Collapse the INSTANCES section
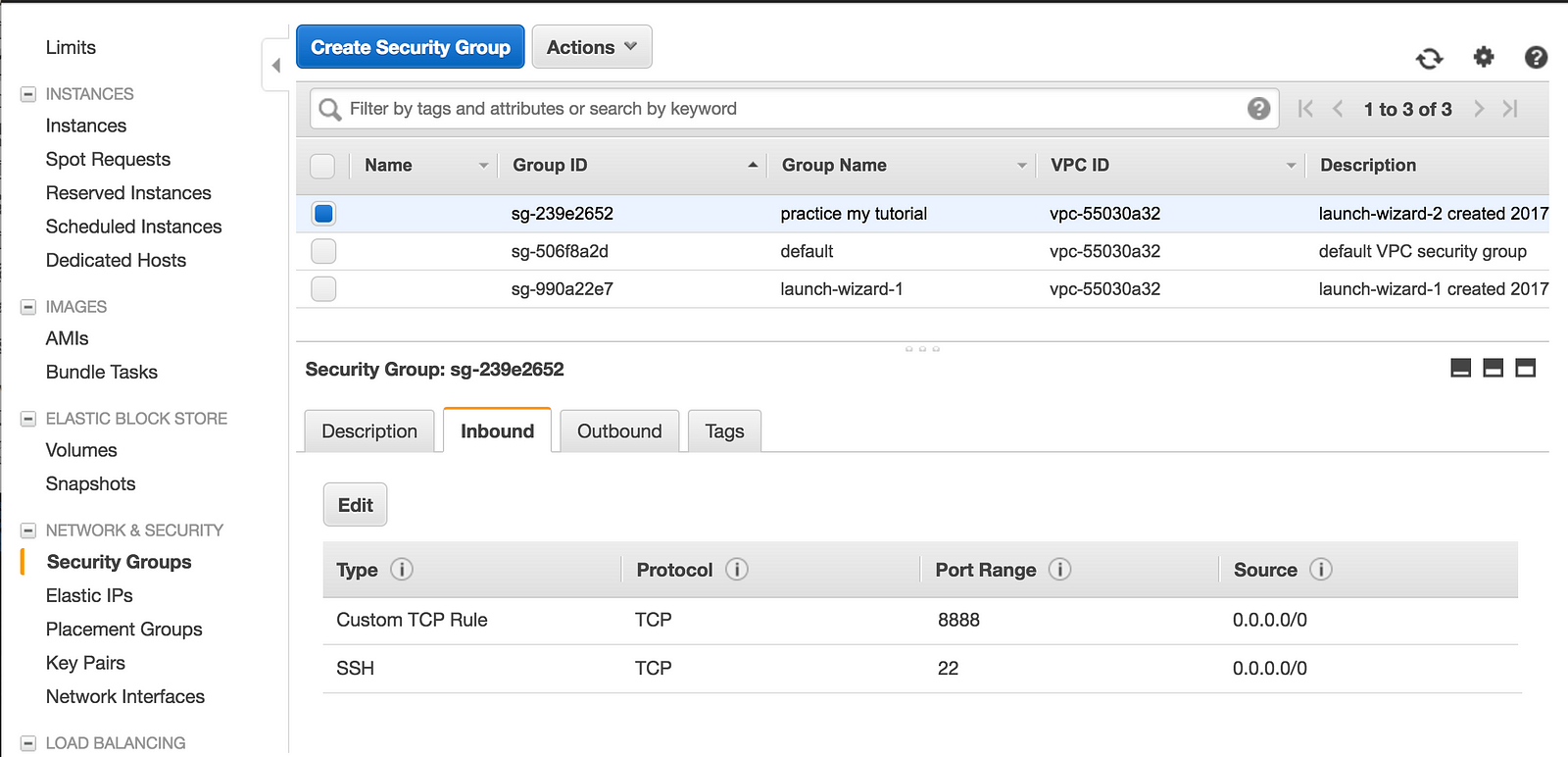 coord(28,94)
